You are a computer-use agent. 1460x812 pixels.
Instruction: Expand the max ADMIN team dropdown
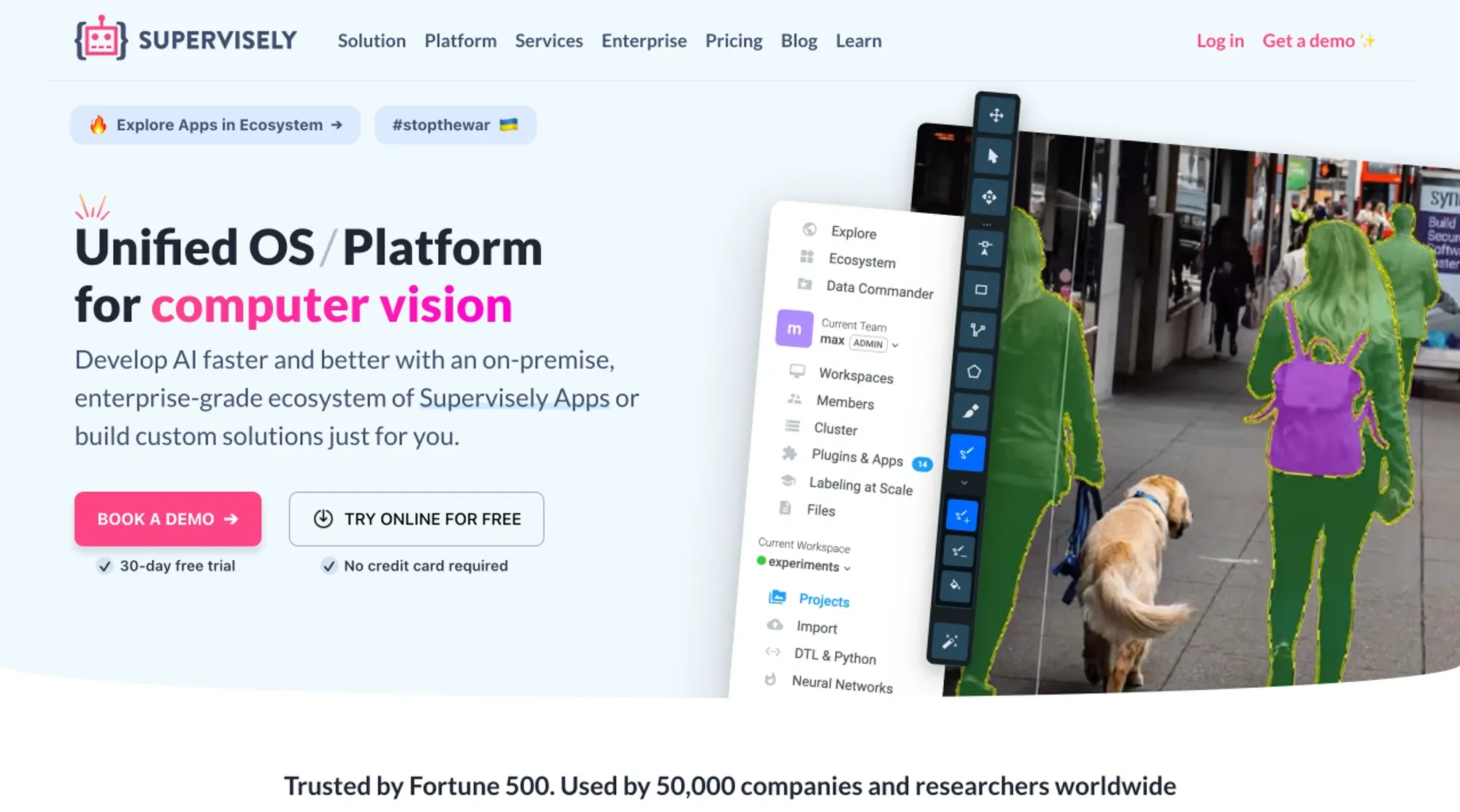895,344
